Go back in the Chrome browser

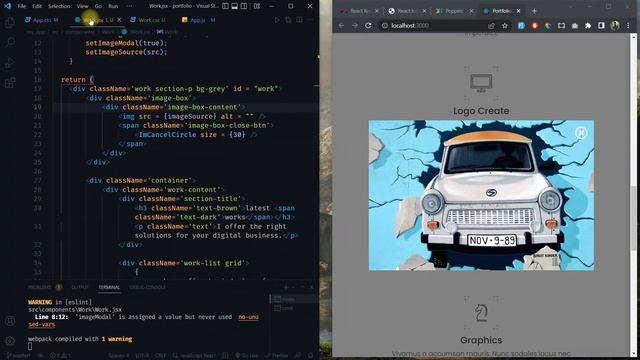(x=341, y=25)
